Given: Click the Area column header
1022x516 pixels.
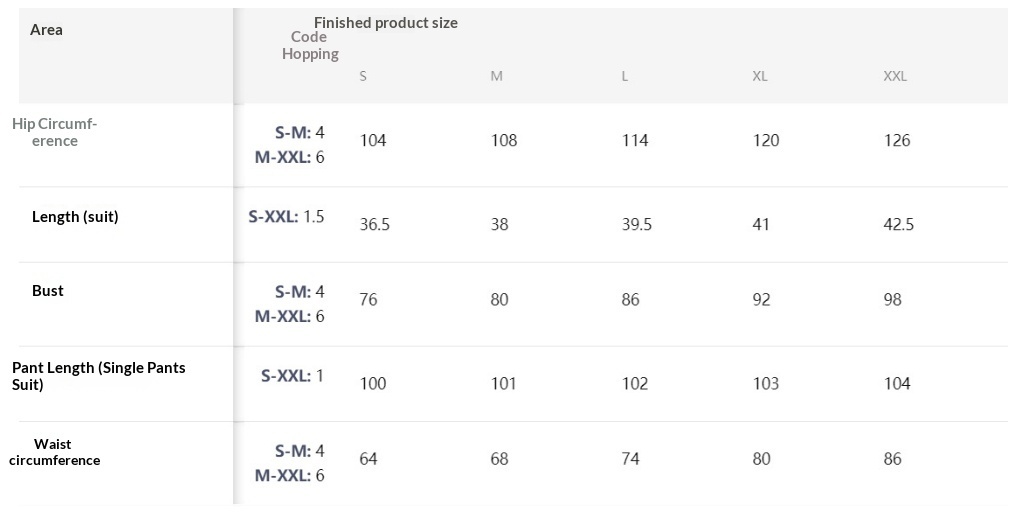Looking at the screenshot, I should 46,30.
